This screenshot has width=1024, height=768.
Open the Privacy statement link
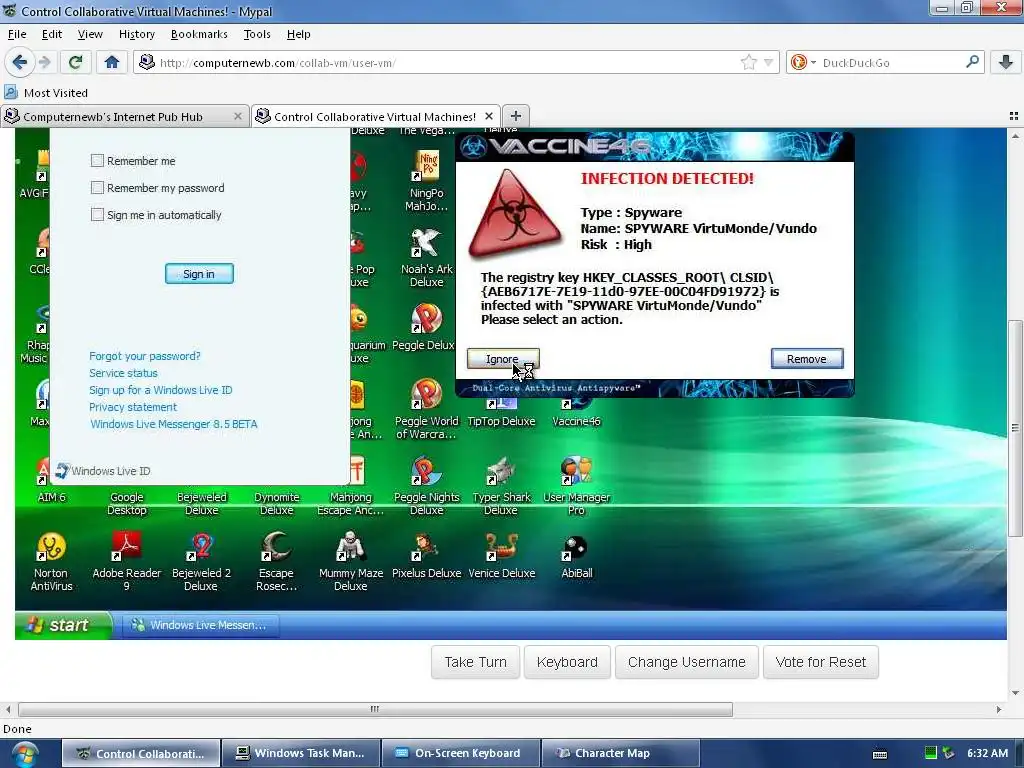pyautogui.click(x=133, y=407)
